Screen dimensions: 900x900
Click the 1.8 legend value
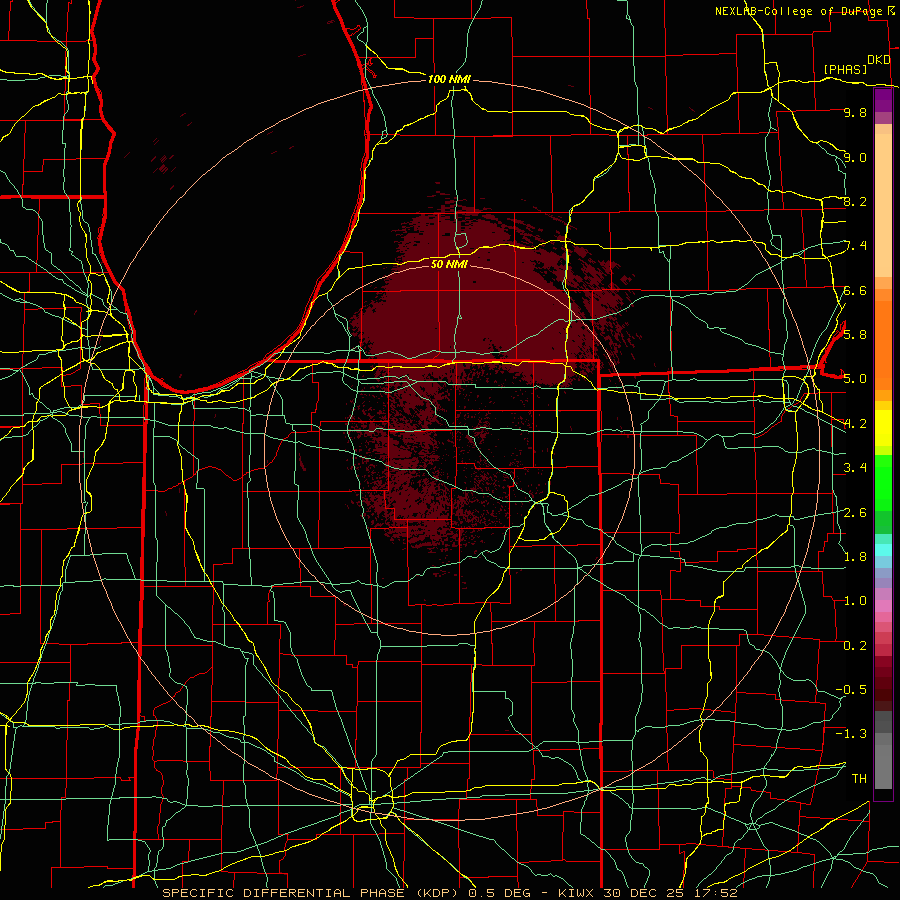pos(855,557)
